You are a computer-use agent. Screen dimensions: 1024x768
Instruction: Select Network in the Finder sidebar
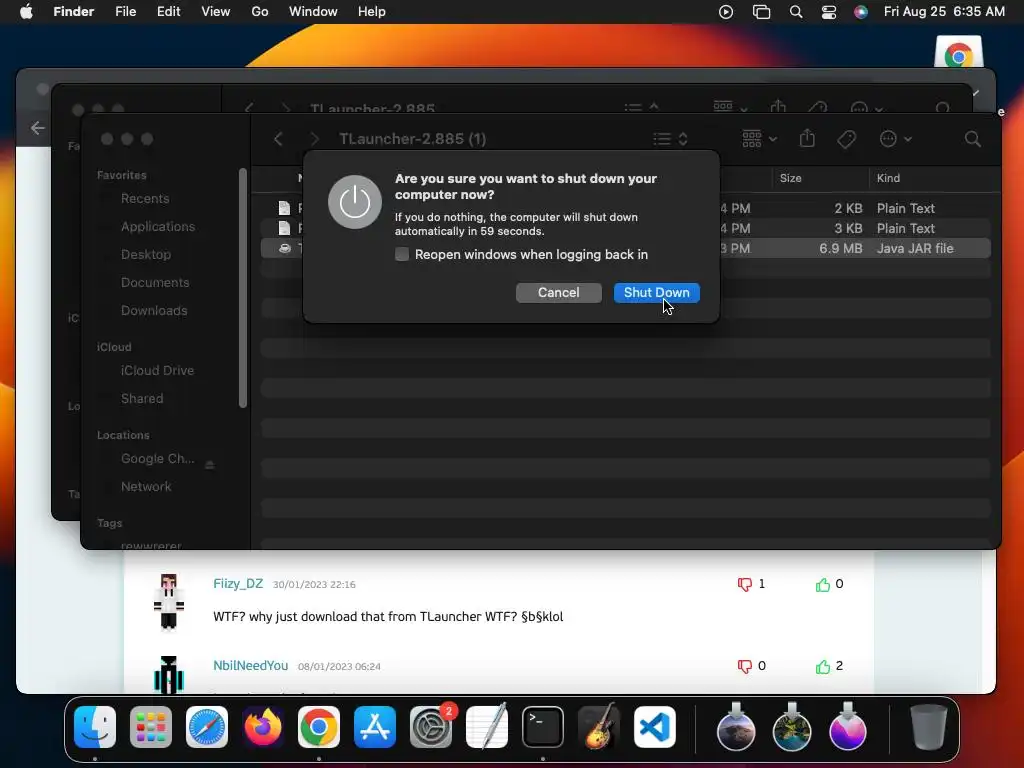[x=146, y=487]
